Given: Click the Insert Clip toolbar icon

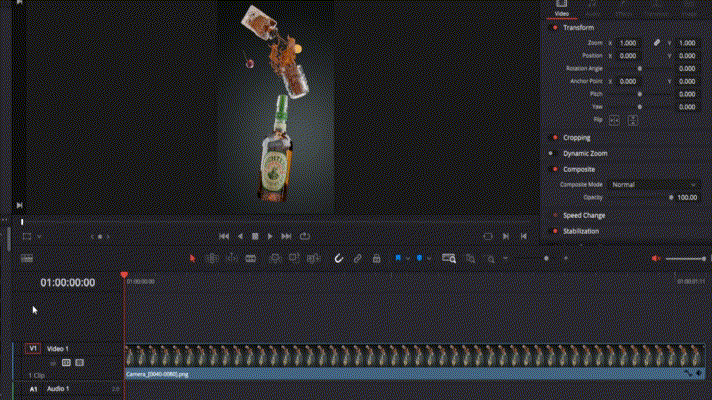Looking at the screenshot, I should pyautogui.click(x=275, y=258).
